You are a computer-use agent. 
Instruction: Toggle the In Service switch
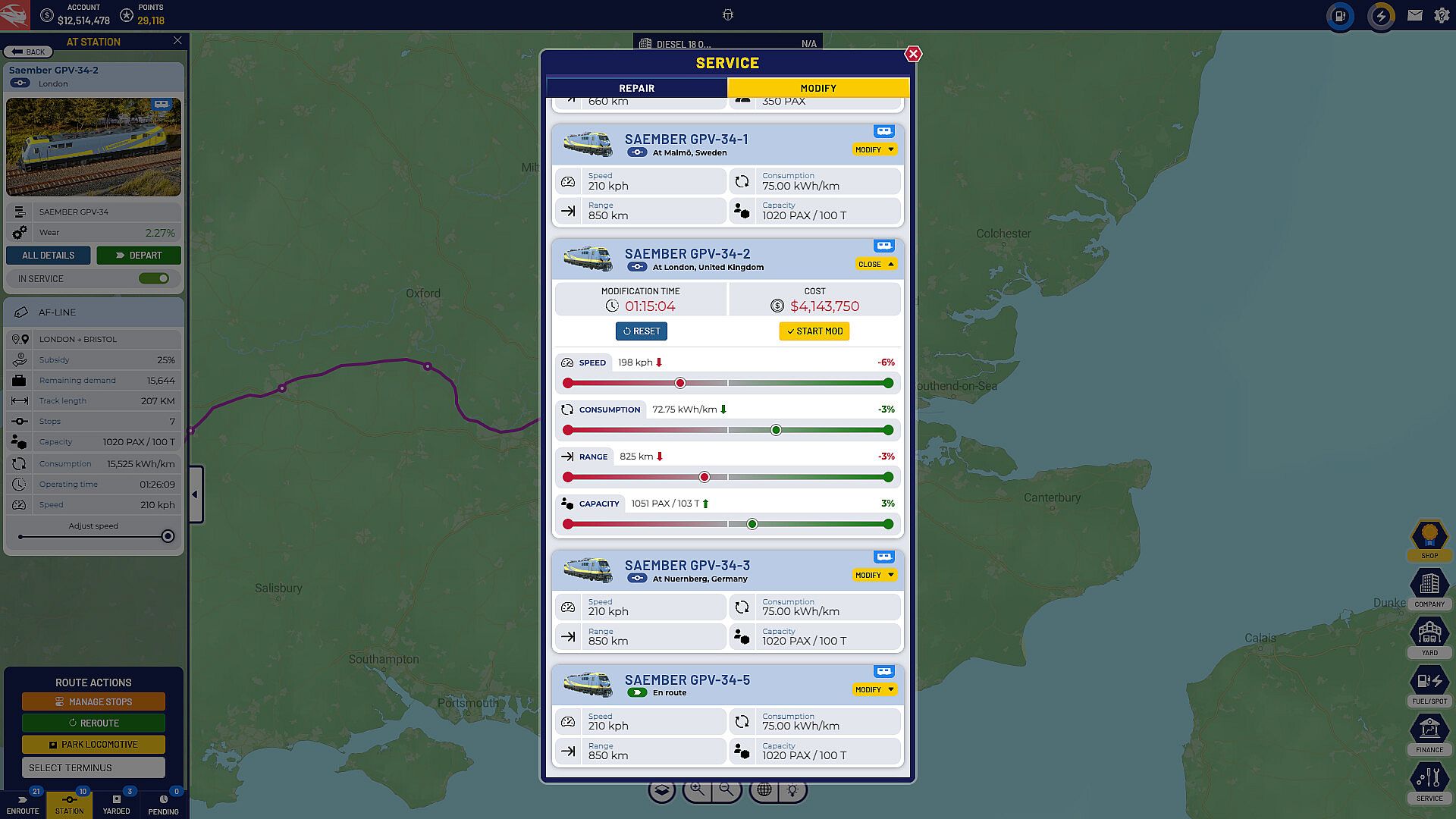[x=154, y=278]
